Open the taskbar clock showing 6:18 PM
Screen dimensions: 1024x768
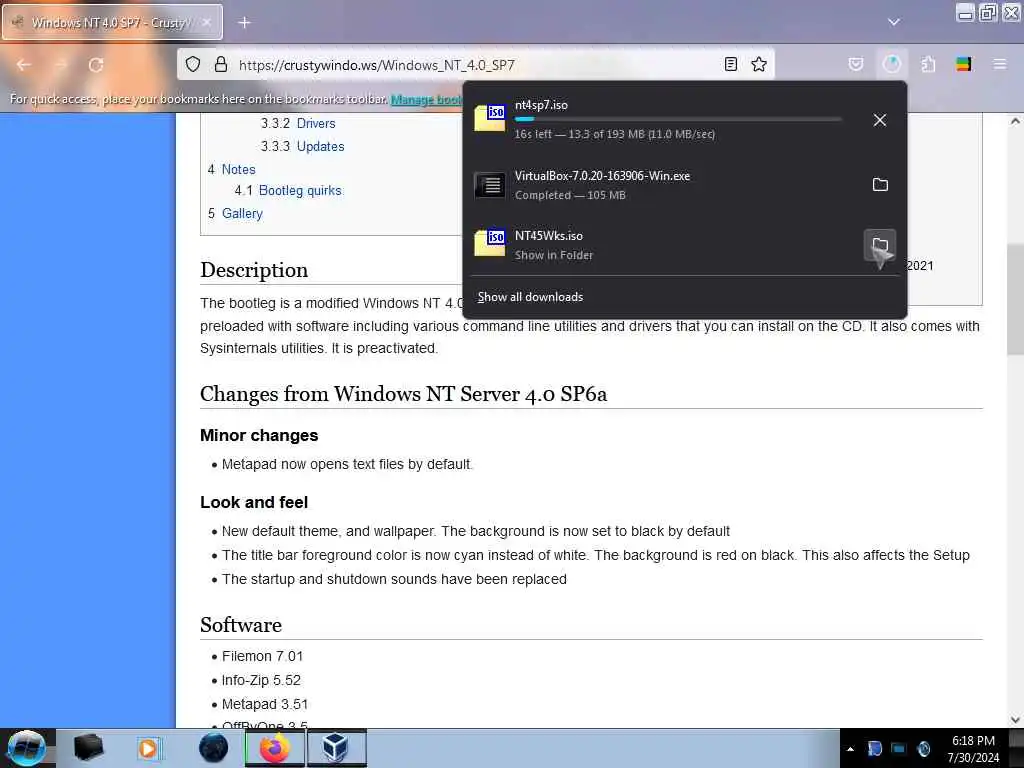pos(973,749)
